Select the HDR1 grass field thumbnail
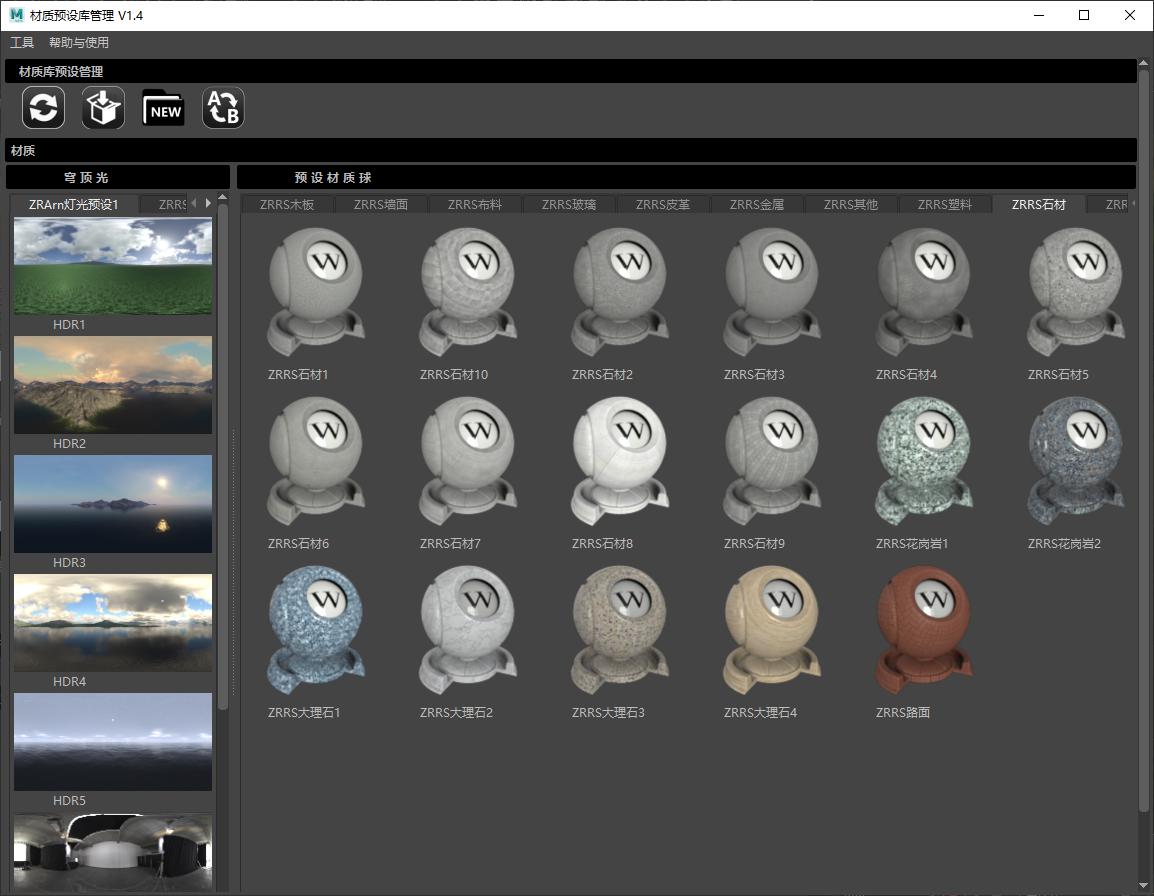 113,266
